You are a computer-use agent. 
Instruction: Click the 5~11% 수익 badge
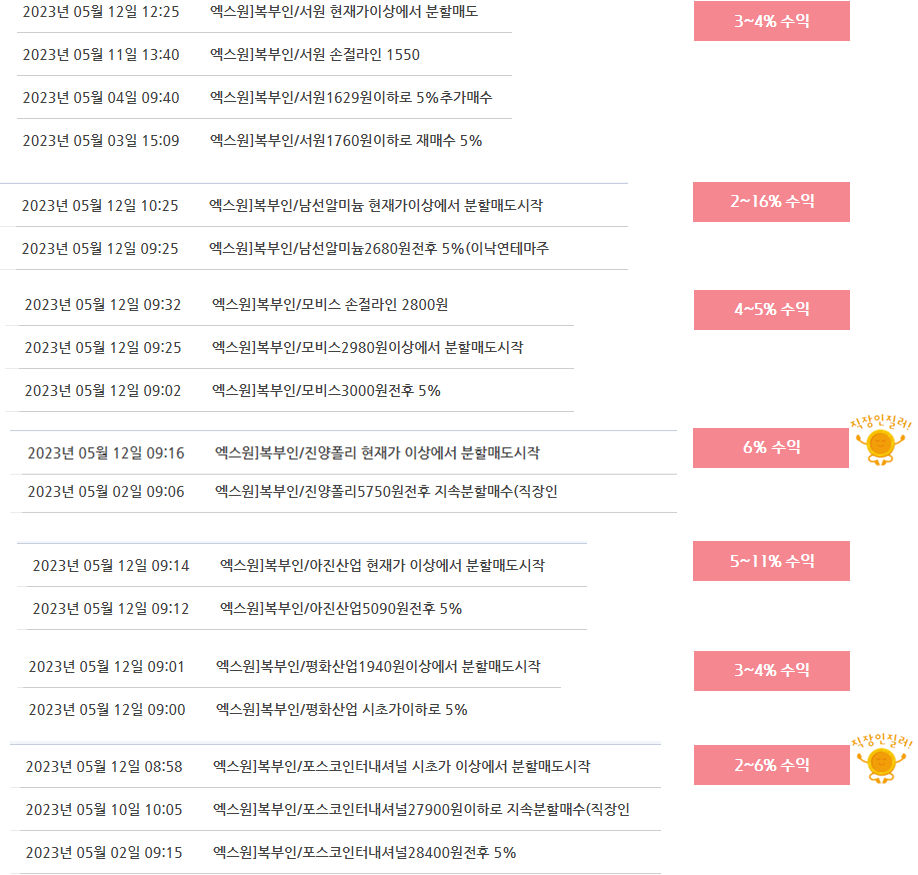pyautogui.click(x=771, y=561)
